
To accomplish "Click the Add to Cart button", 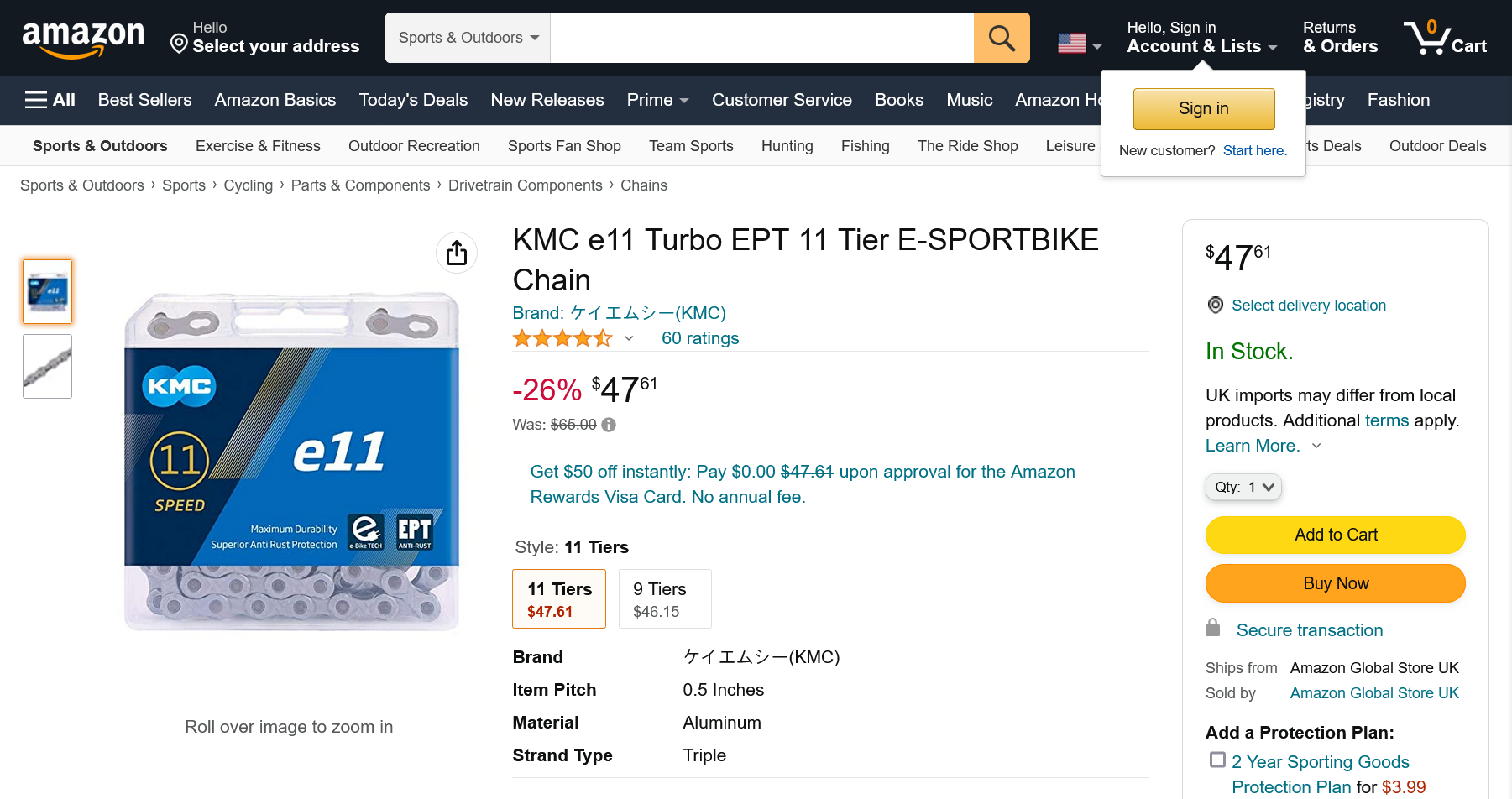I will (1335, 535).
